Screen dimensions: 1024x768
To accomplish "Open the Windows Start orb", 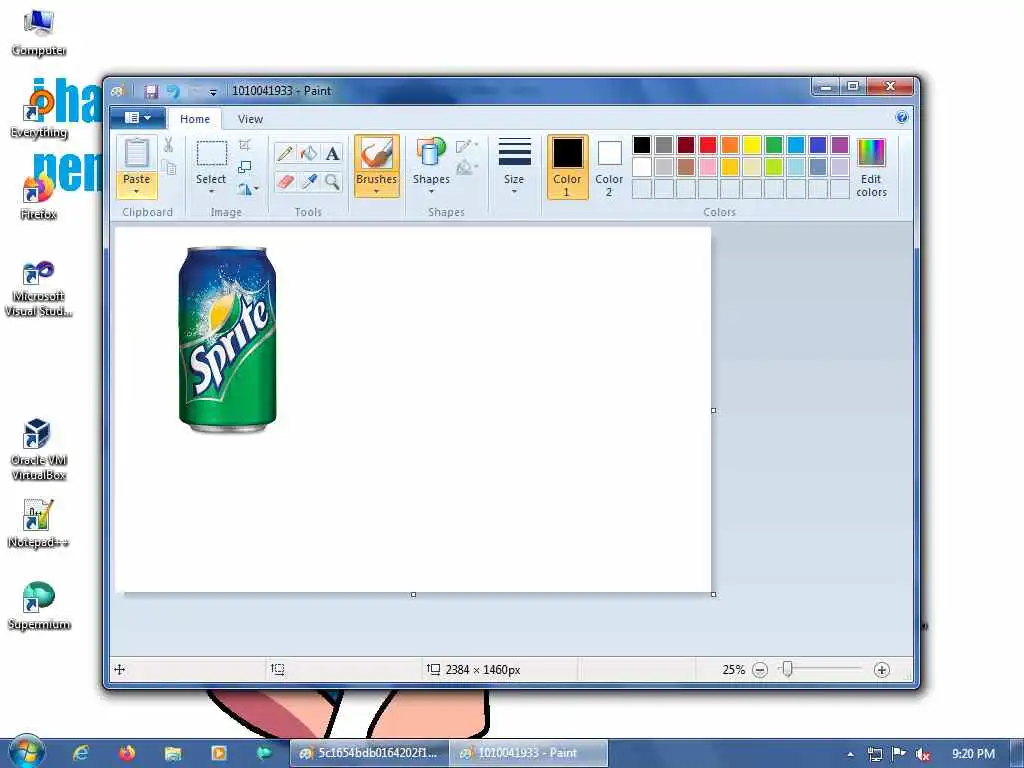I will [25, 752].
